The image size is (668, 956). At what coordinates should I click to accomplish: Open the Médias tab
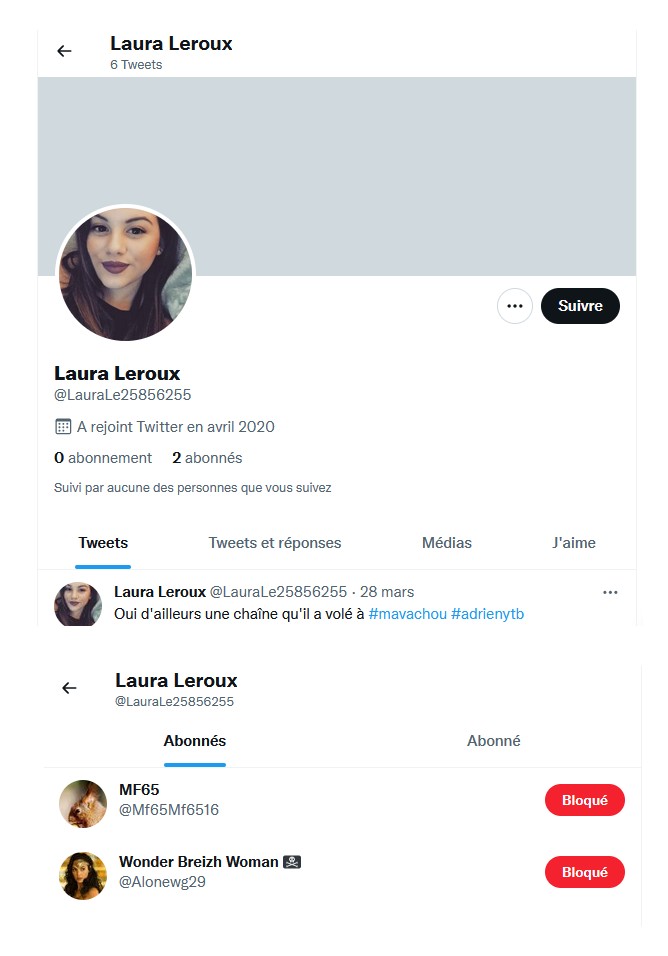(447, 543)
